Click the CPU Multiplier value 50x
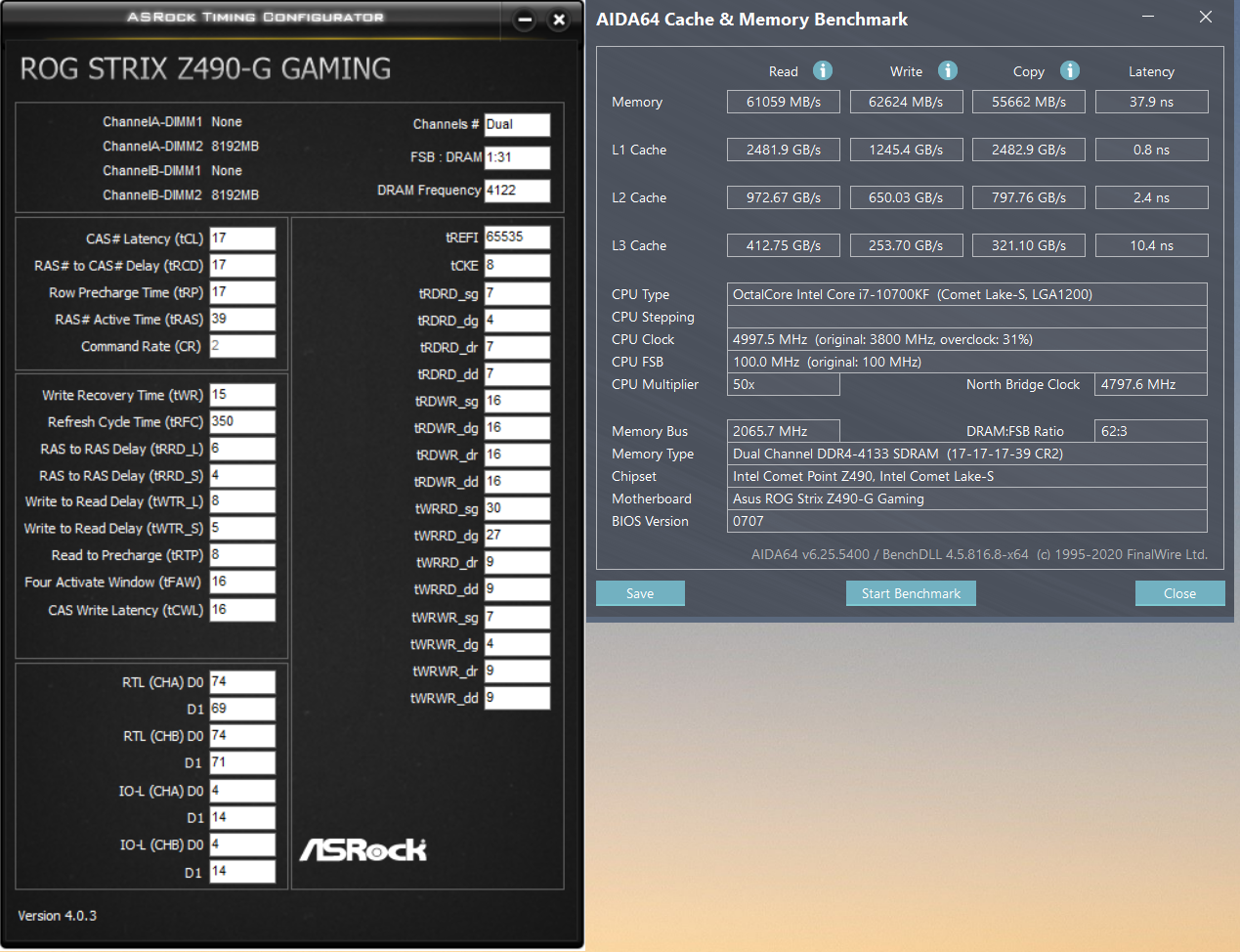1240x952 pixels. pos(784,384)
